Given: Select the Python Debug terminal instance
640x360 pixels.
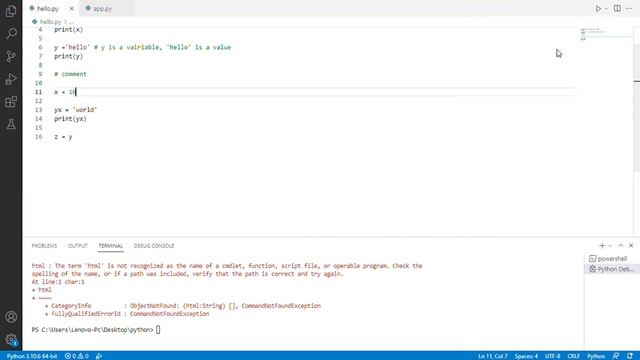Looking at the screenshot, I should pos(612,269).
